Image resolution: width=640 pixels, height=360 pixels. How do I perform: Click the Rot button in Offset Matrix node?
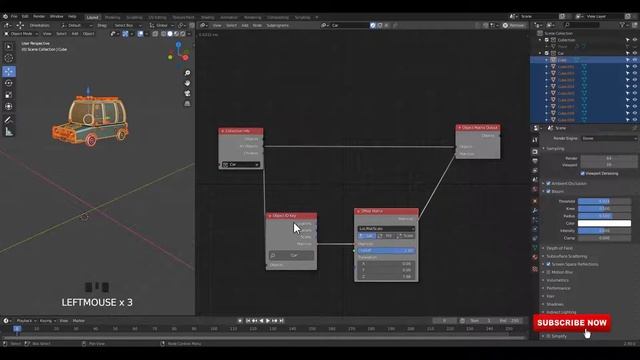tap(386, 236)
